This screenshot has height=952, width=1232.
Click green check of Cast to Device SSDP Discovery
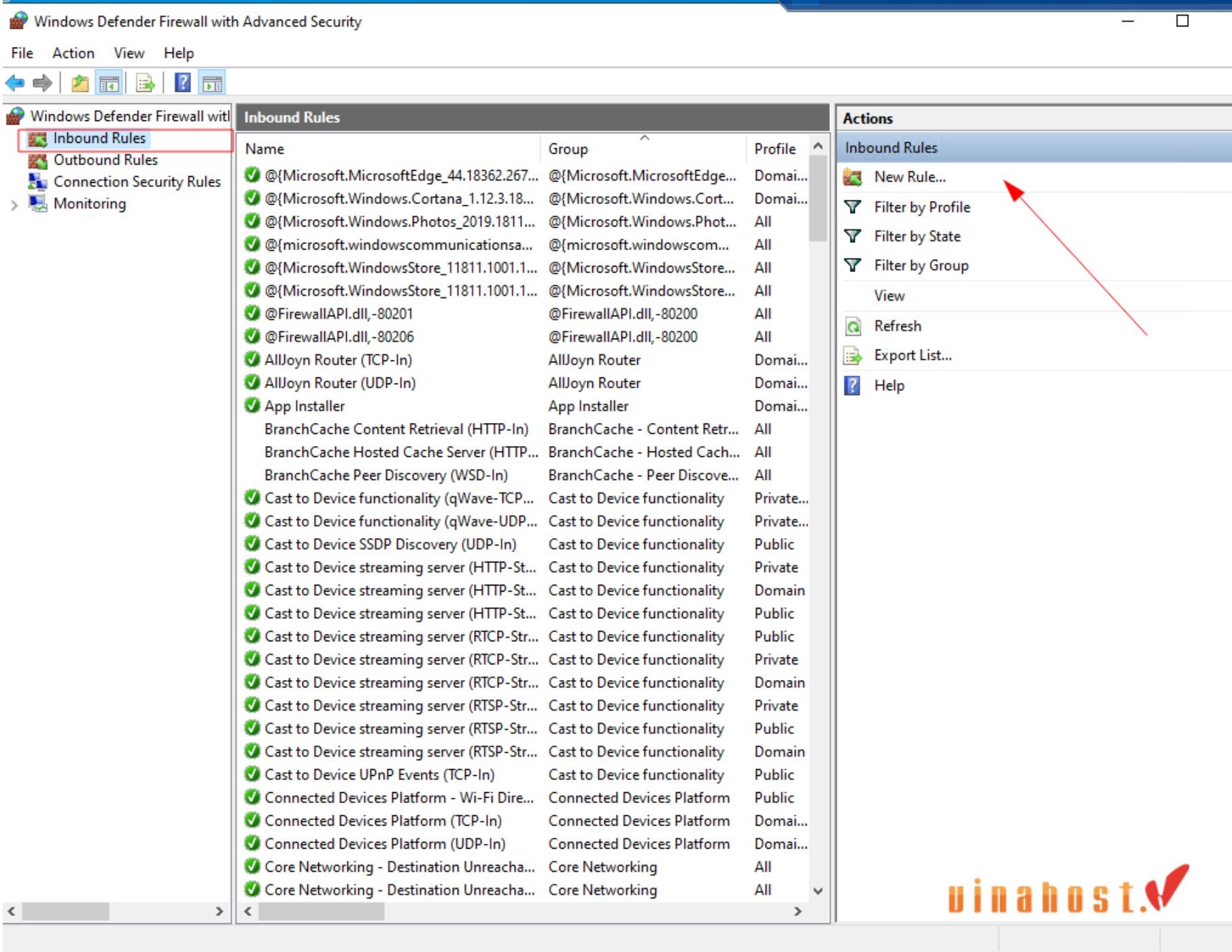[x=252, y=543]
